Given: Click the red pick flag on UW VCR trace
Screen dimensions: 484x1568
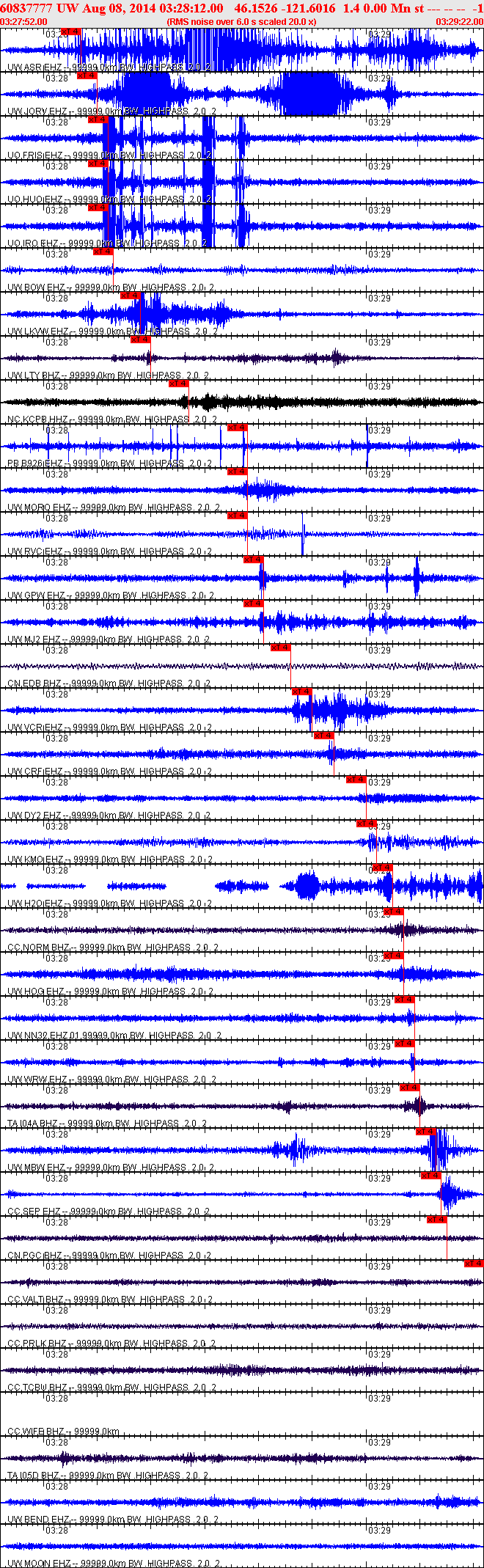Looking at the screenshot, I should 301,692.
